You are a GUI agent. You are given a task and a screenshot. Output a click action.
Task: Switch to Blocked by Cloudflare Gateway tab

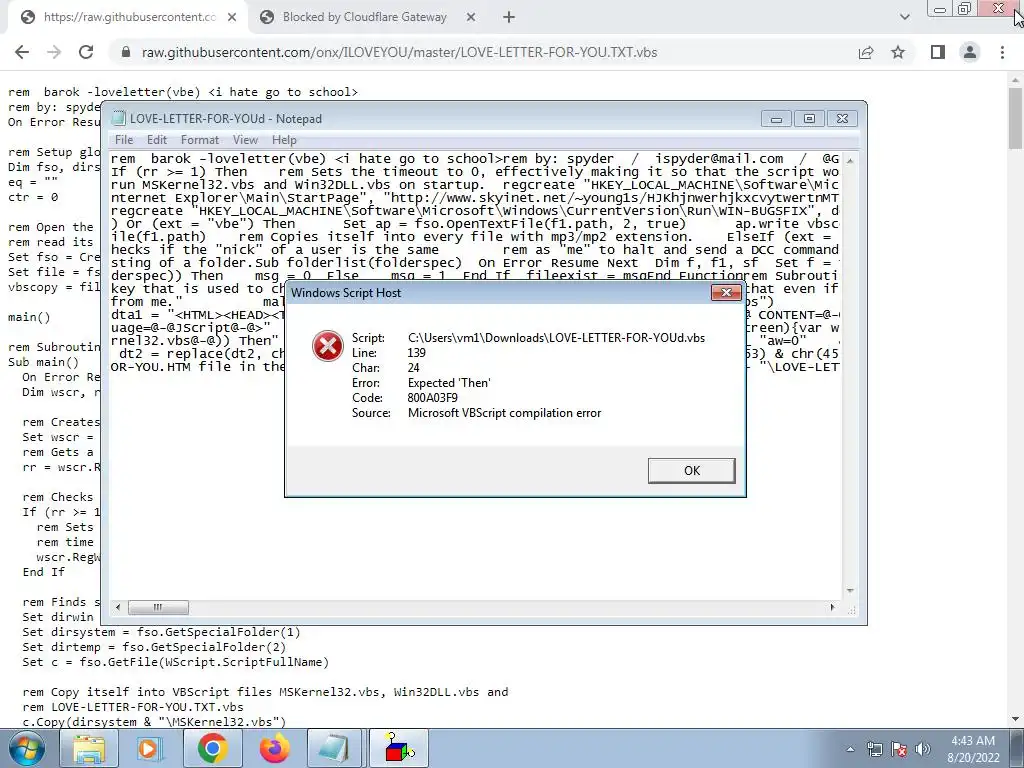click(364, 18)
